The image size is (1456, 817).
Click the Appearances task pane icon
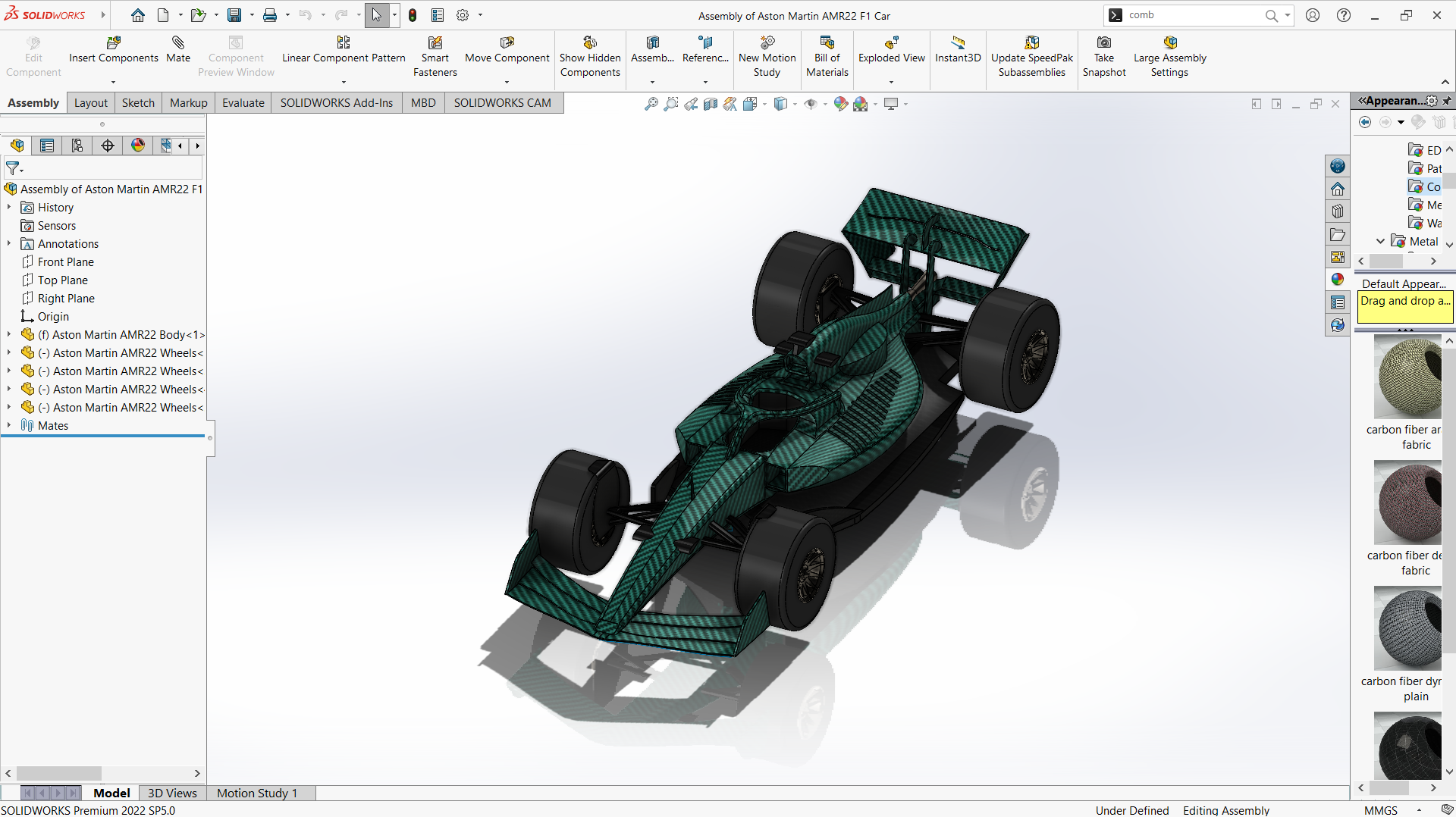click(1338, 280)
